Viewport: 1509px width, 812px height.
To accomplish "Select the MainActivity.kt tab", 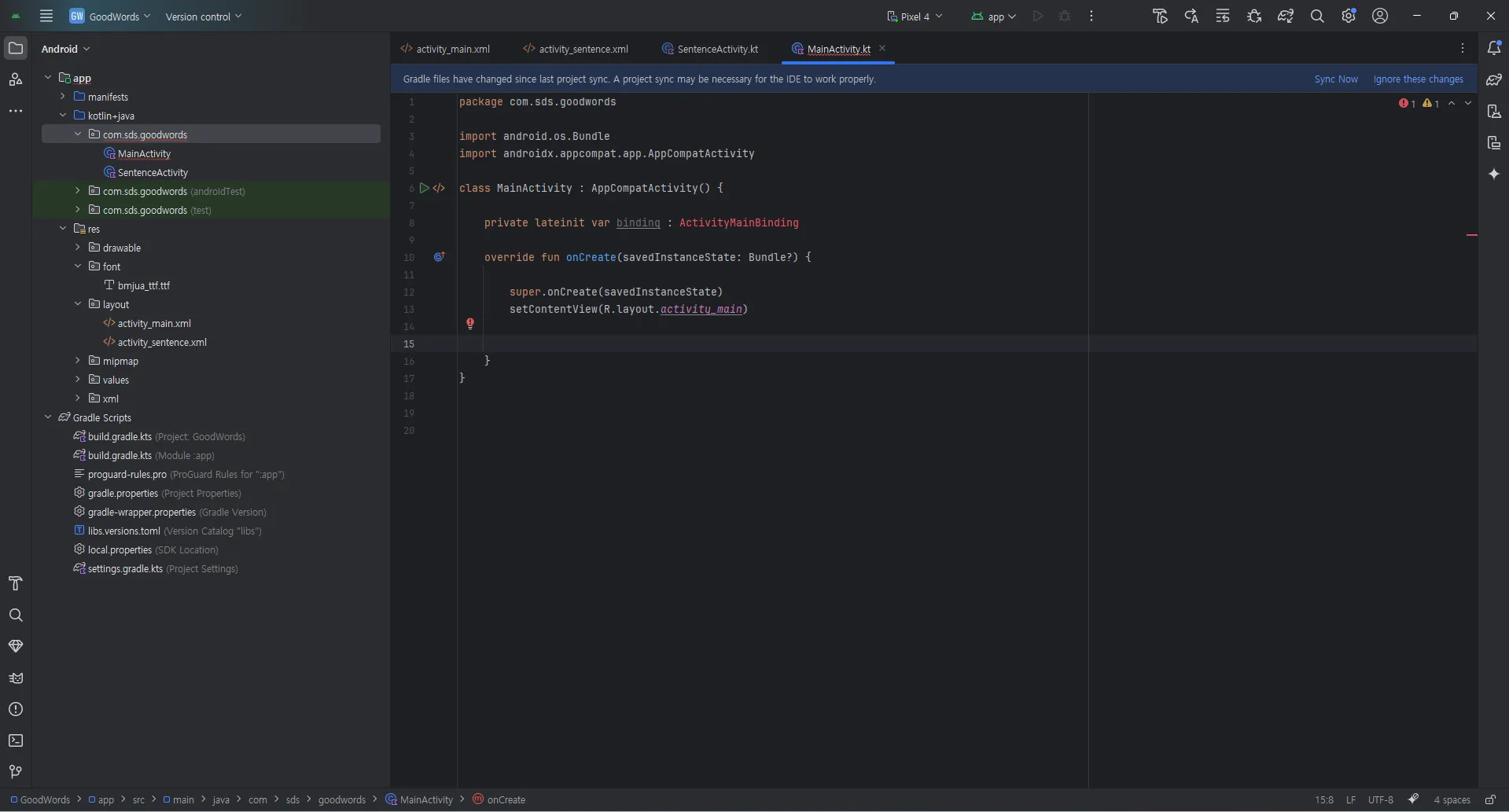I will click(x=838, y=49).
